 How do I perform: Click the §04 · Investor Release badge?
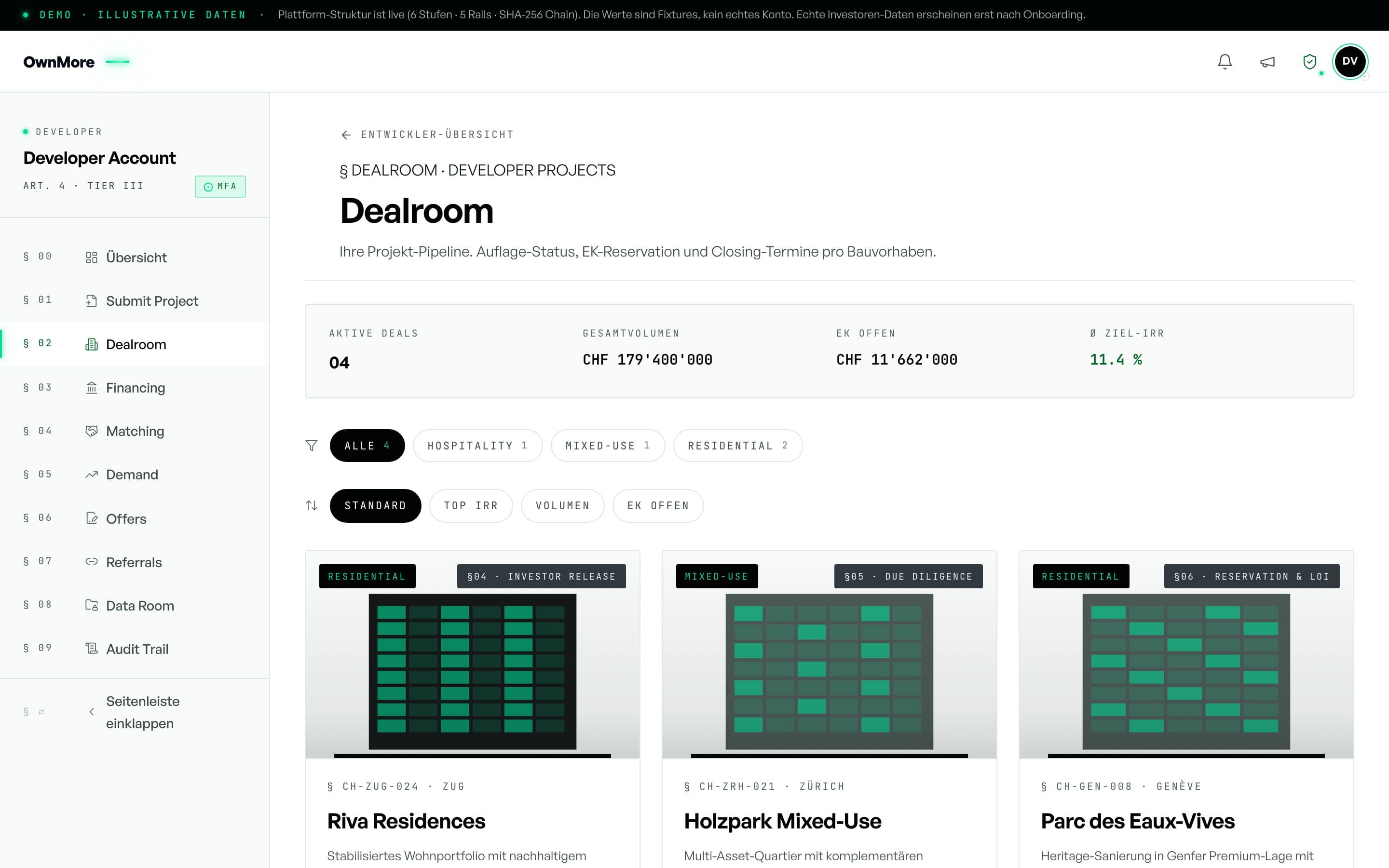[x=541, y=576]
